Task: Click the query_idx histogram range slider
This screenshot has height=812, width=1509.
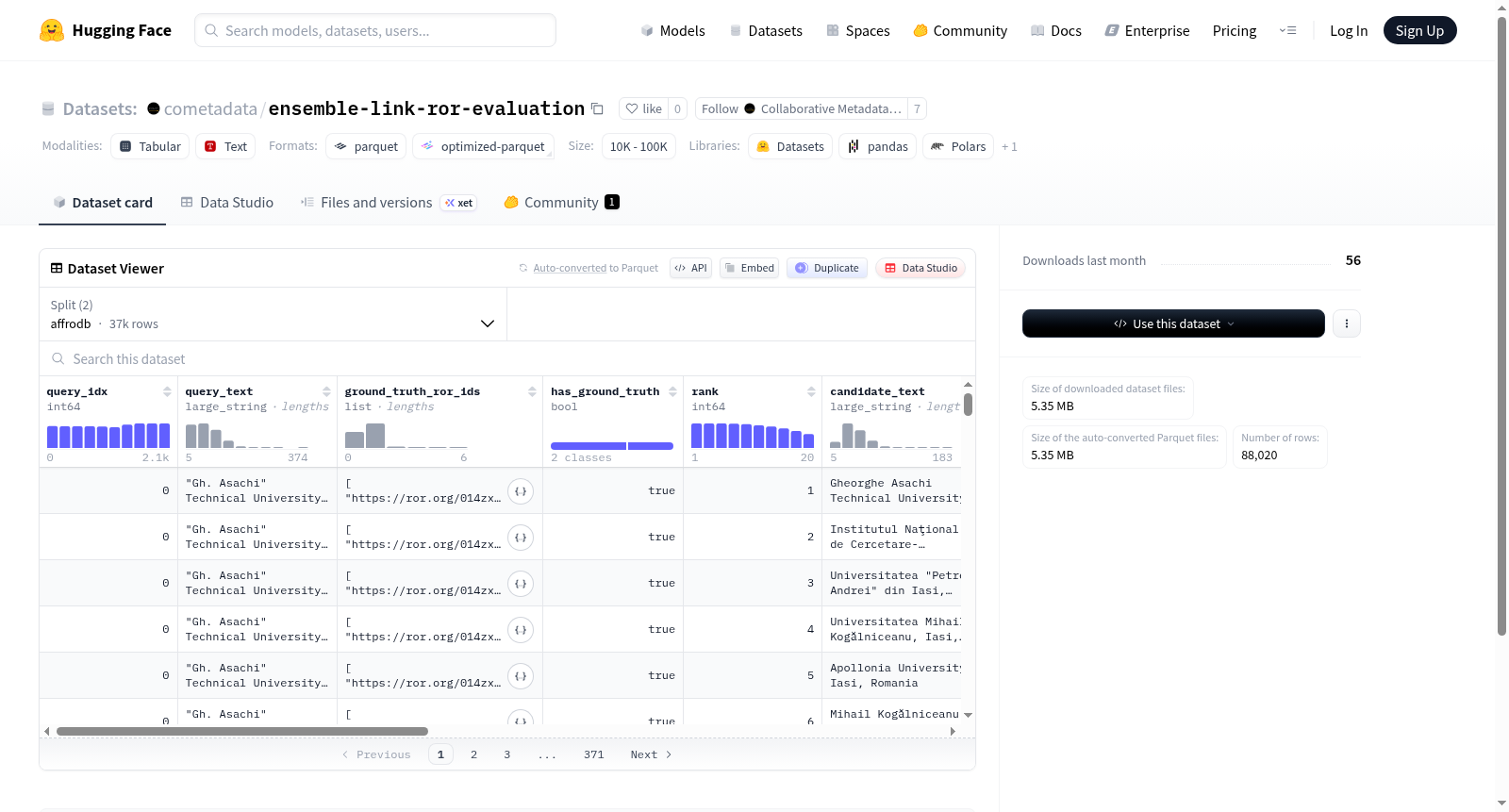Action: [108, 436]
